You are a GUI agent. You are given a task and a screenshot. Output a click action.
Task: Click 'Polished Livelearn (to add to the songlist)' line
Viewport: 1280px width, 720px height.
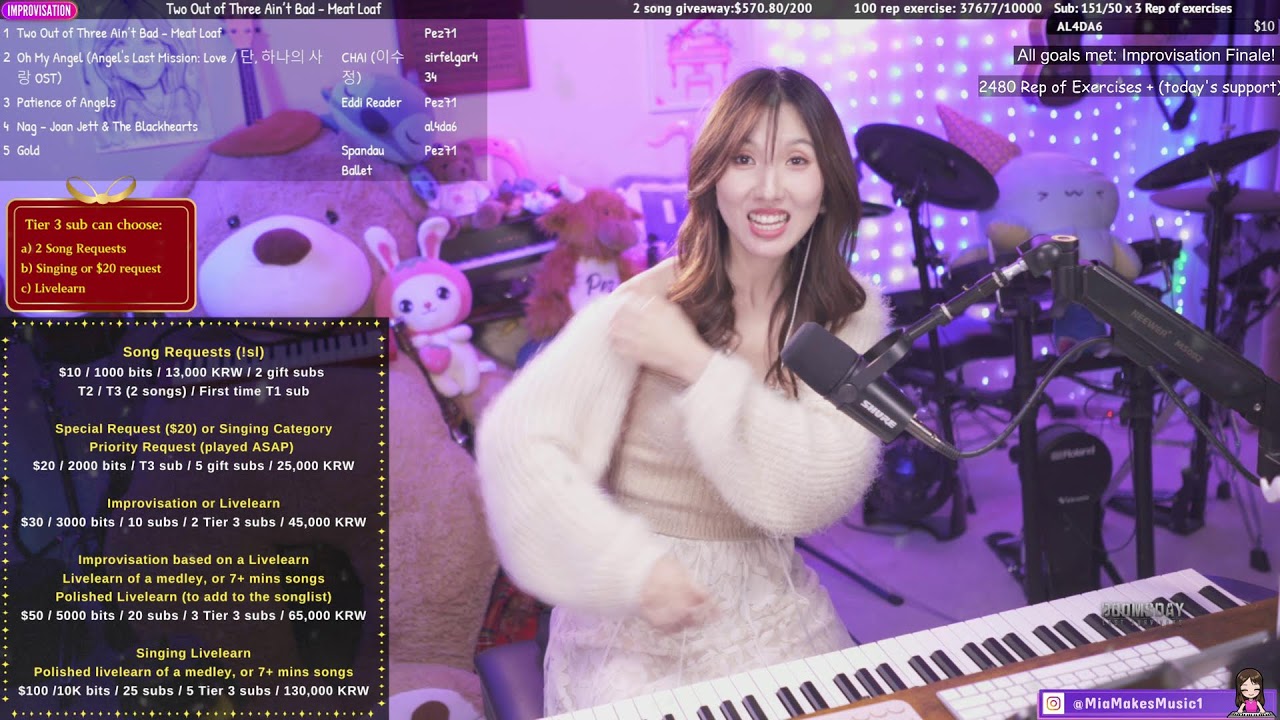coord(194,597)
